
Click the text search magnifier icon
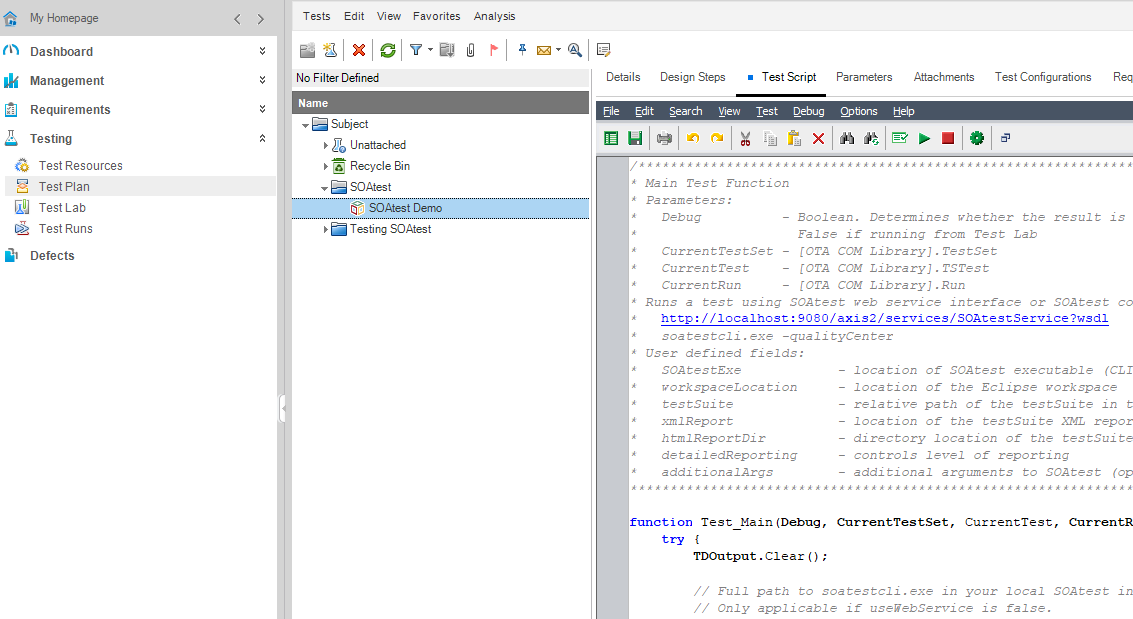click(575, 50)
